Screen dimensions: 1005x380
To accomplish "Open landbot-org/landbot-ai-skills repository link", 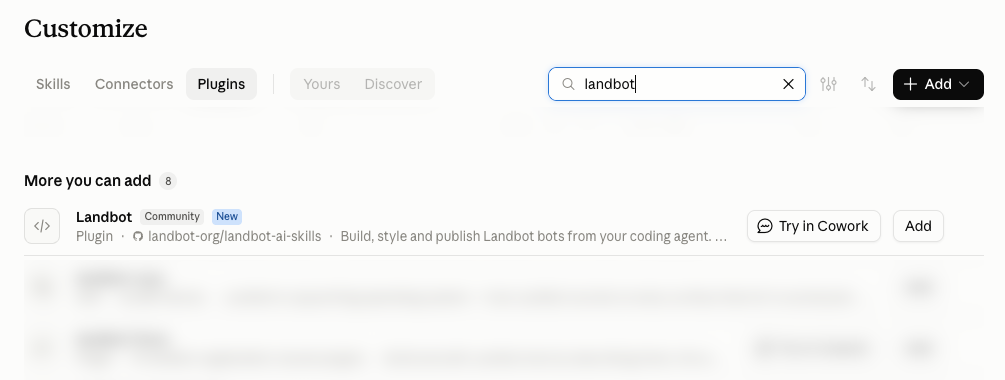I will 227,236.
